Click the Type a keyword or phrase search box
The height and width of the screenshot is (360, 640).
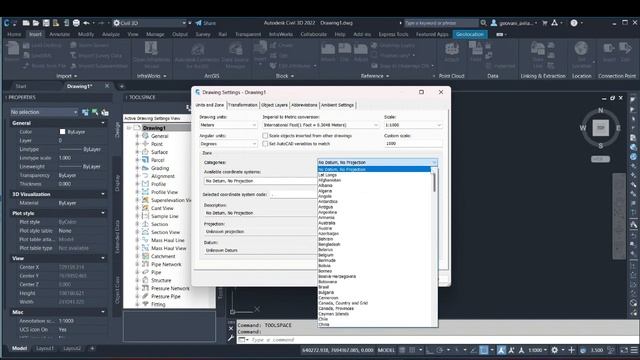(441, 23)
